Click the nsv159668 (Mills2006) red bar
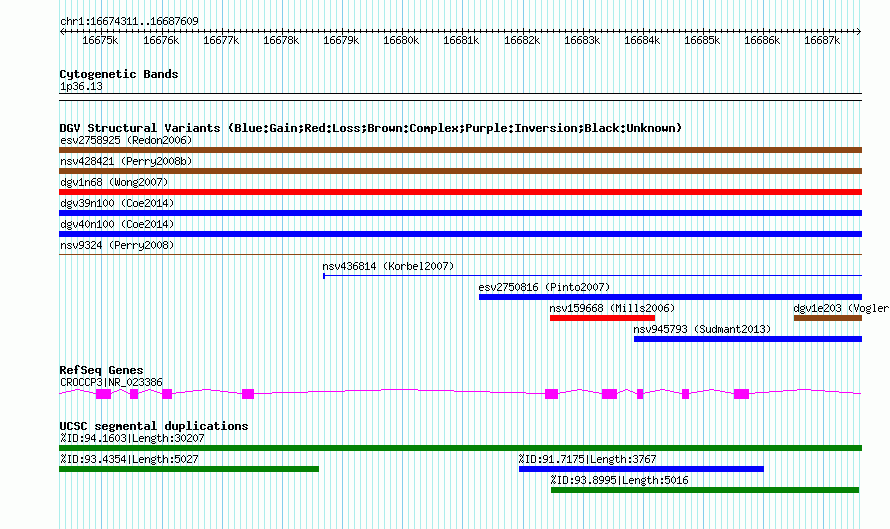 (602, 318)
